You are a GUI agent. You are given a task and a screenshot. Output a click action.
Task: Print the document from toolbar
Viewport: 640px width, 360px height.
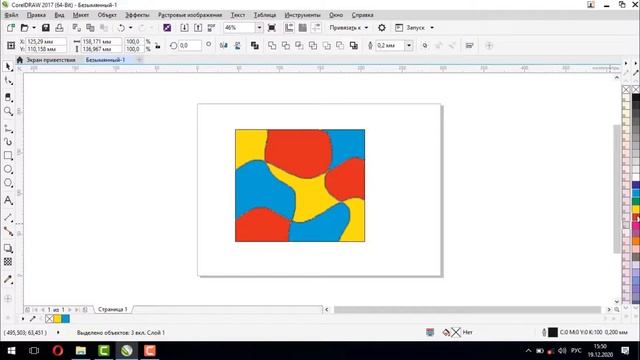(x=59, y=28)
